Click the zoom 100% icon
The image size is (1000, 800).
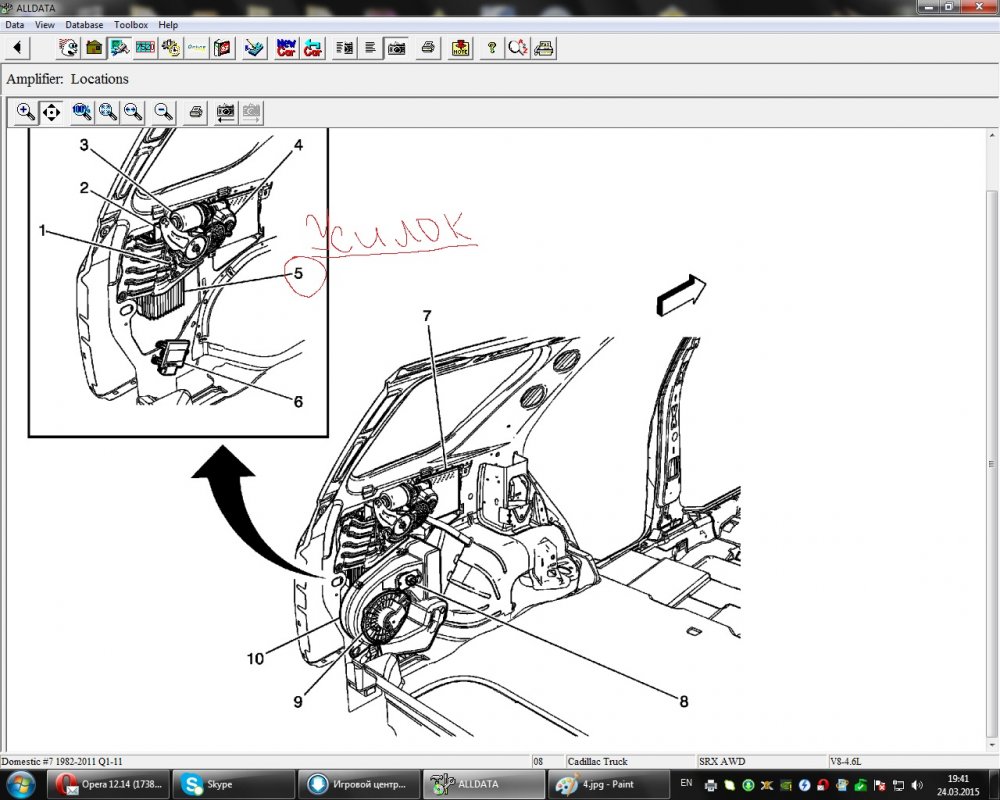(81, 112)
